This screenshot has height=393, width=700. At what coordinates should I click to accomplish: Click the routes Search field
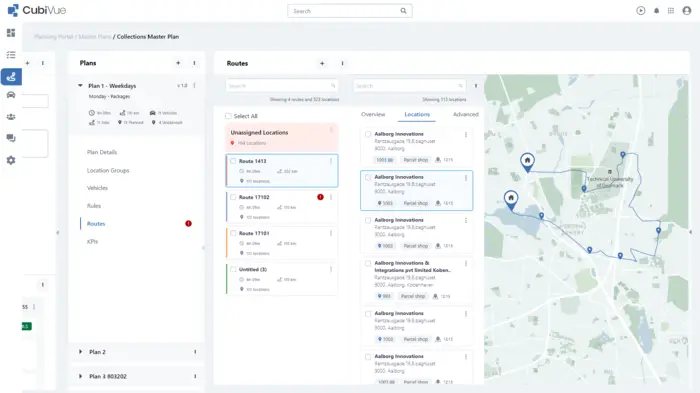(x=282, y=85)
